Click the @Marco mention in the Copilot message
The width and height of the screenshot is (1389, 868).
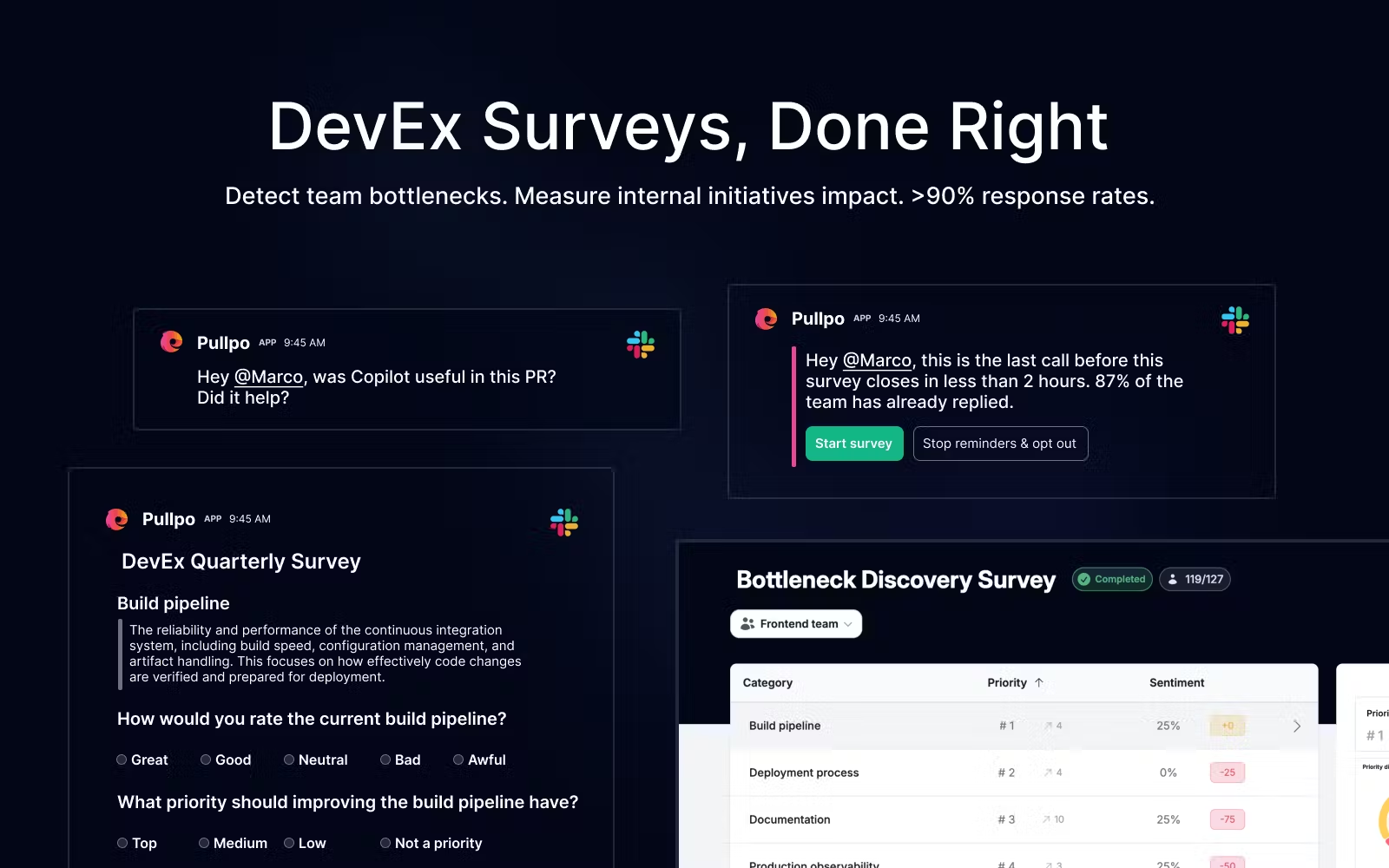click(x=269, y=377)
